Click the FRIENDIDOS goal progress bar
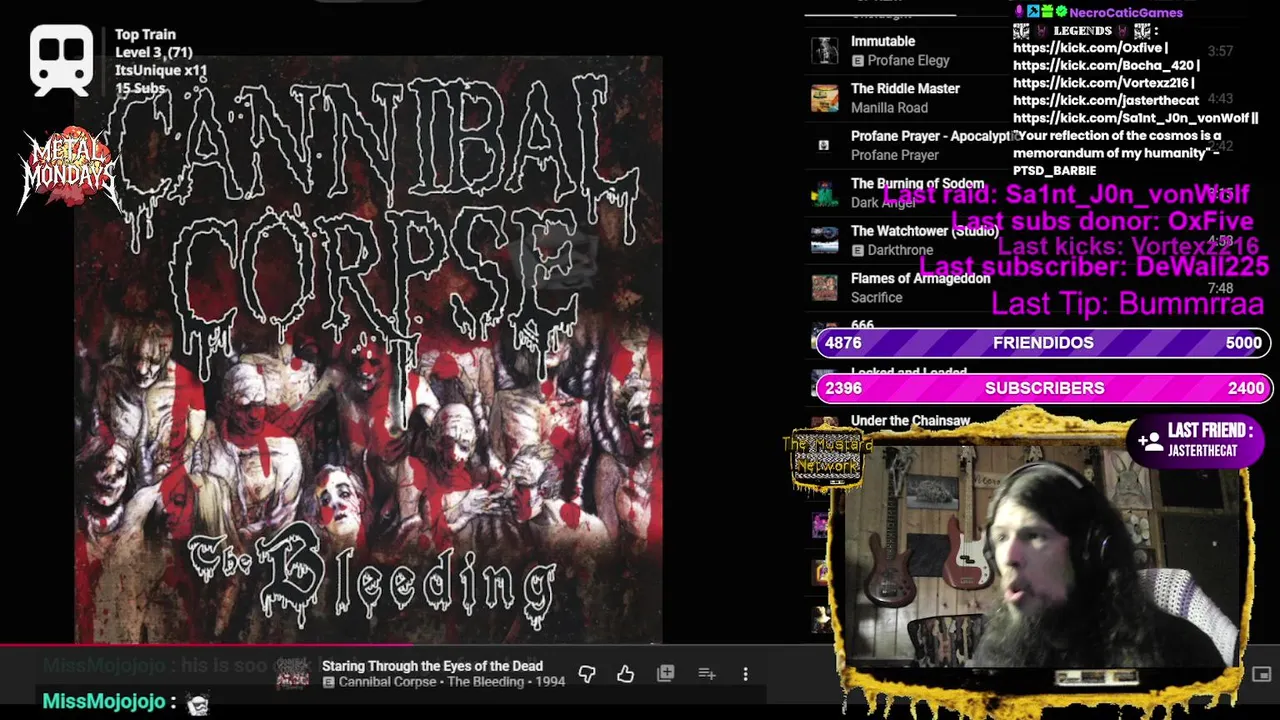1280x720 pixels. point(1043,342)
